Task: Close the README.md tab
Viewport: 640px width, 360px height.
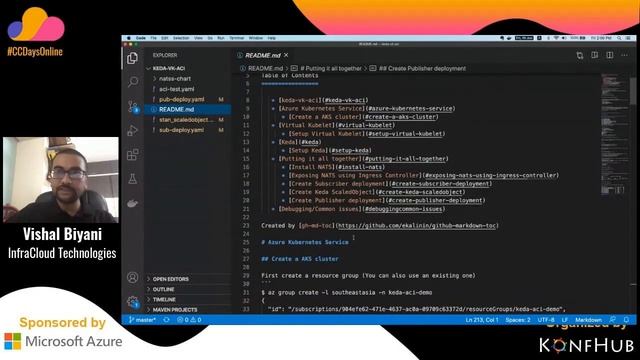Action: click(286, 55)
